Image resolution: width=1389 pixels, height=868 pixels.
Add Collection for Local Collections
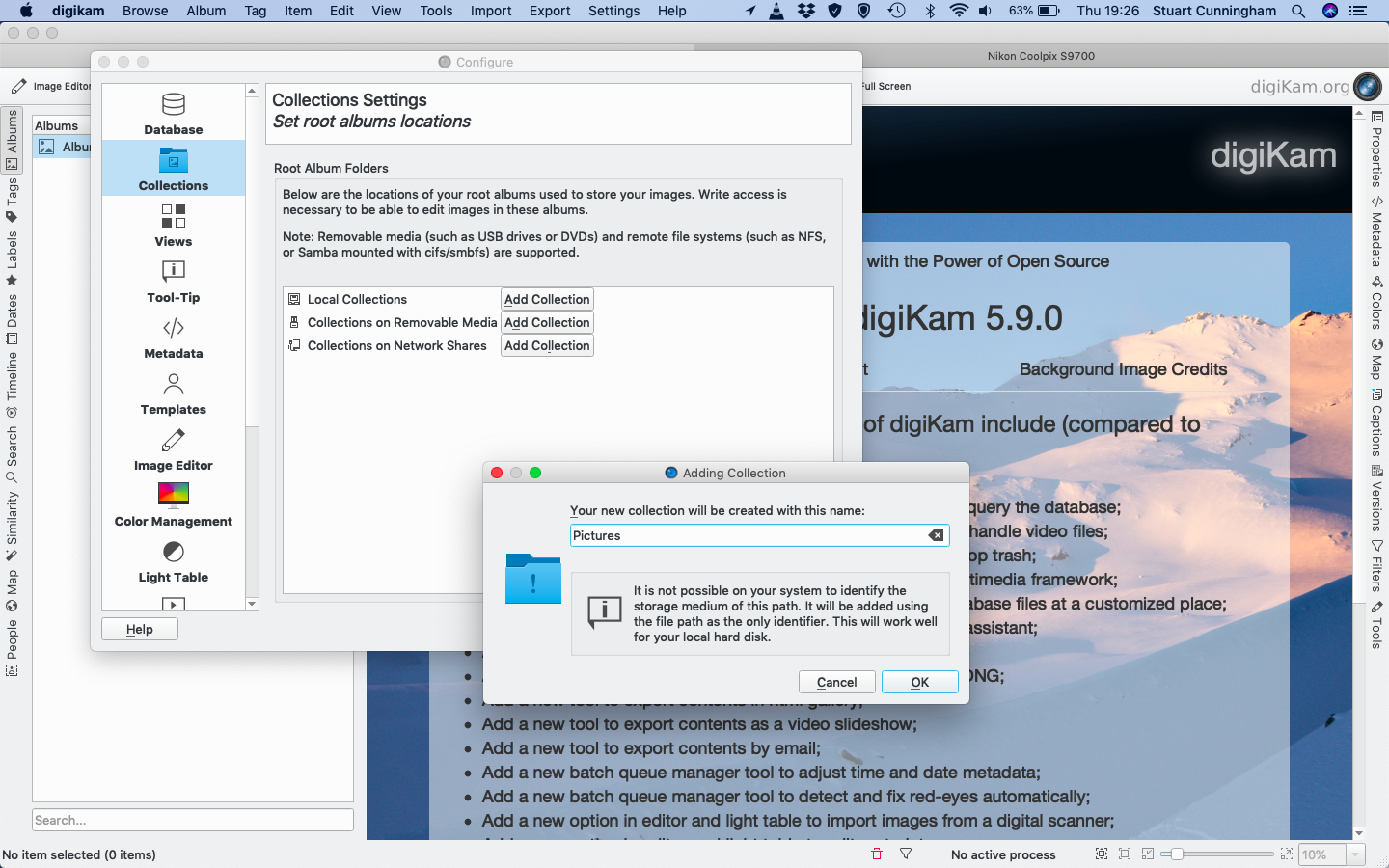point(547,299)
